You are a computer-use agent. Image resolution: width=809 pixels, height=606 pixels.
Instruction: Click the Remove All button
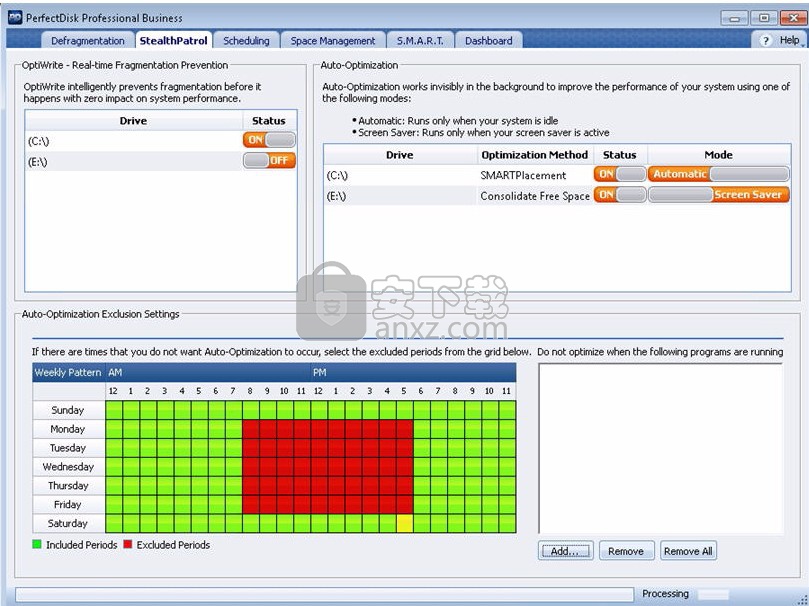[x=688, y=551]
